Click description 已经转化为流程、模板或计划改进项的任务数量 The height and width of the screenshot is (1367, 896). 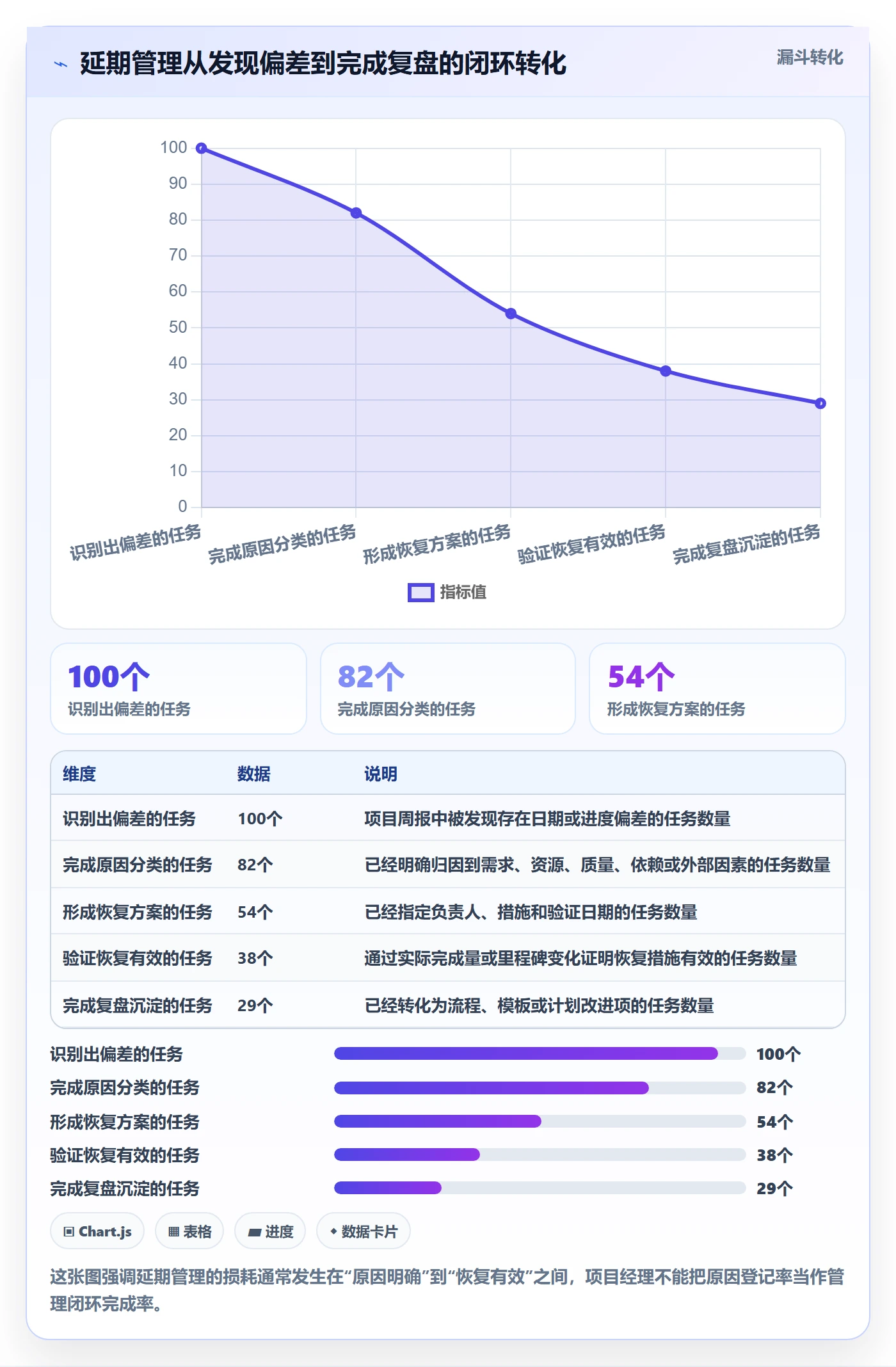point(539,1005)
